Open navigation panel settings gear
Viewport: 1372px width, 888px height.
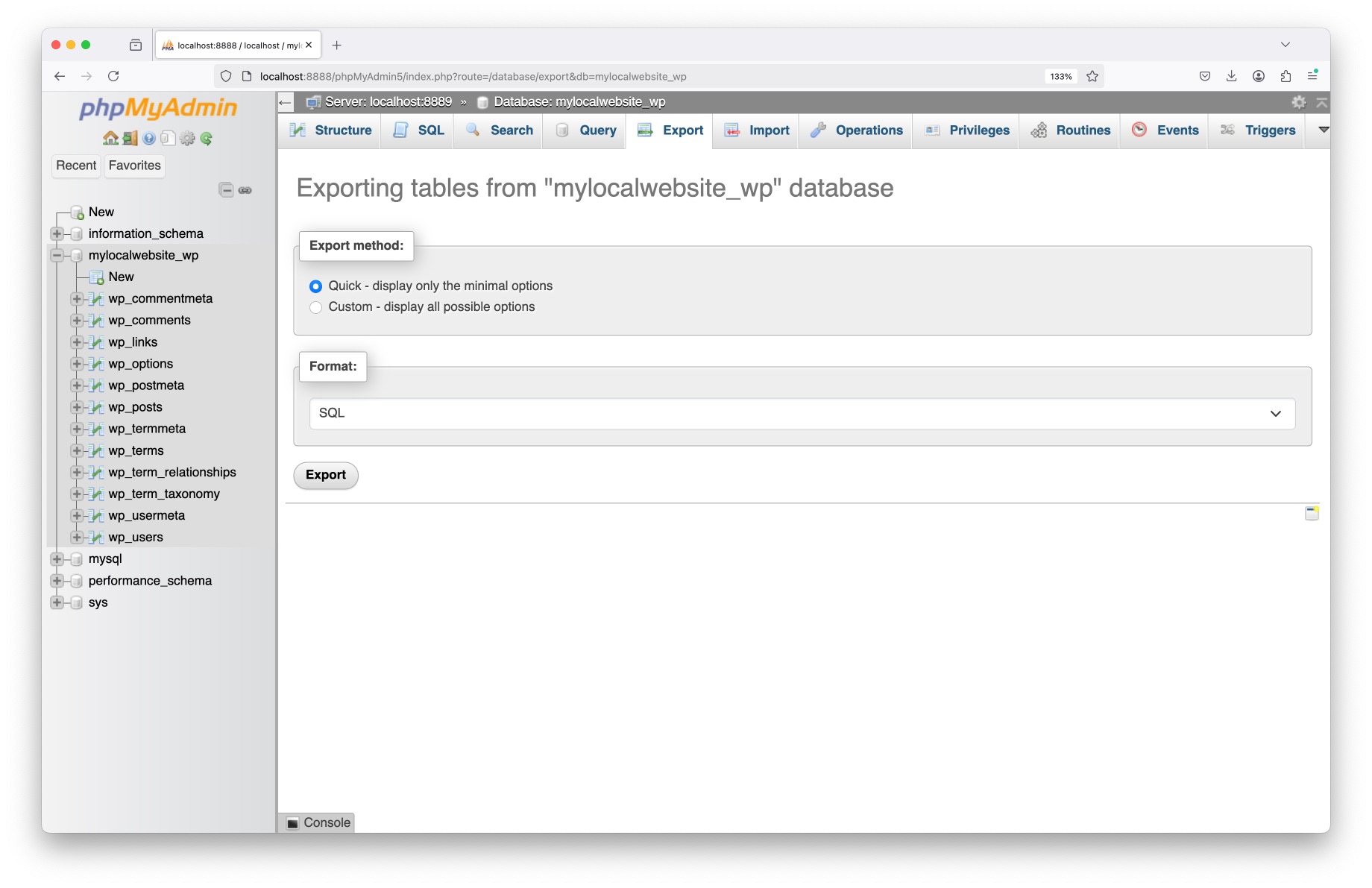pyautogui.click(x=187, y=138)
